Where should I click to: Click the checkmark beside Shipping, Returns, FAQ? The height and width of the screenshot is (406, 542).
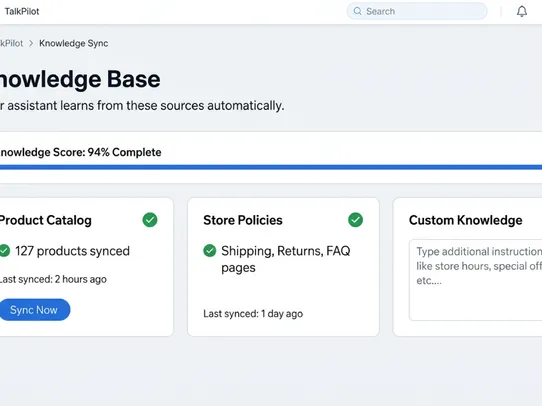click(x=209, y=251)
